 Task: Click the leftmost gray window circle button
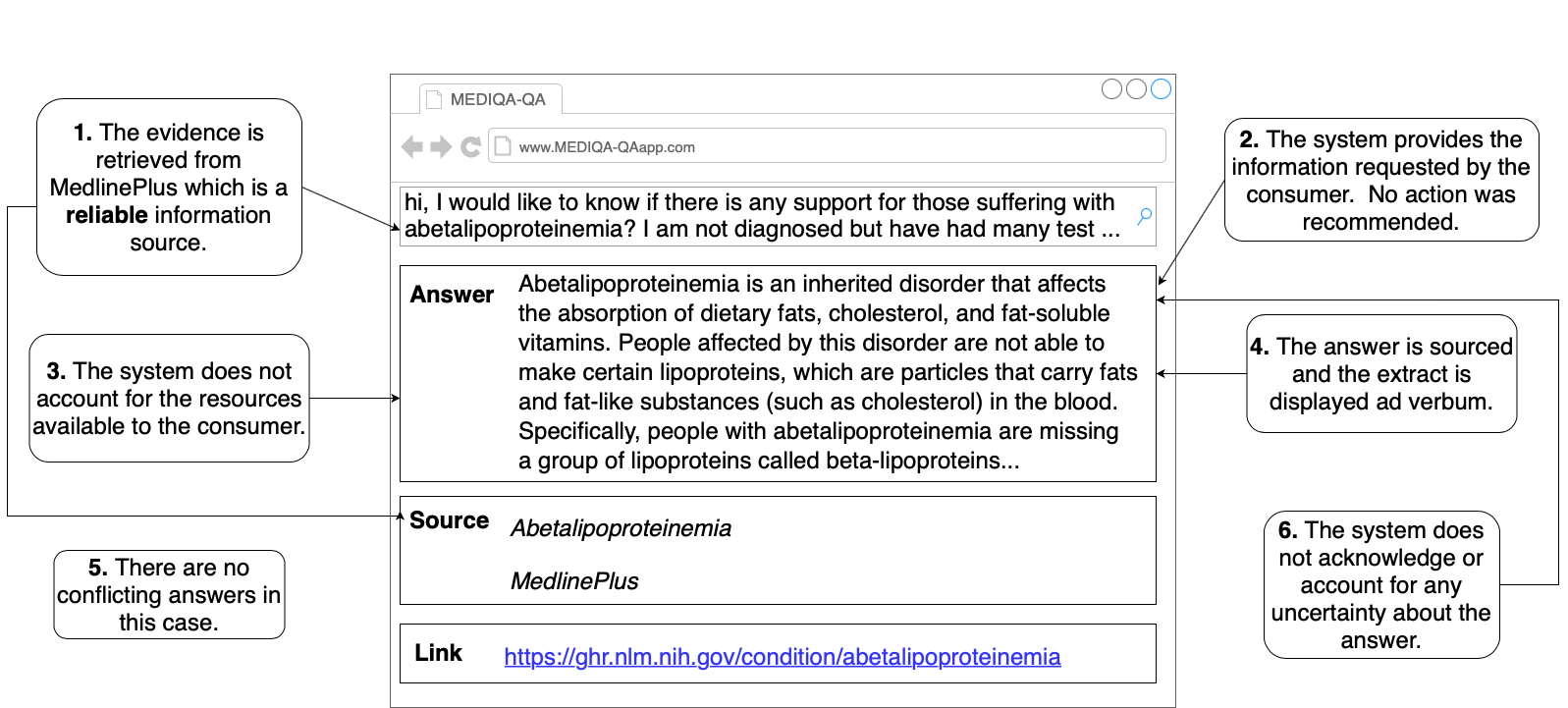tap(1111, 89)
